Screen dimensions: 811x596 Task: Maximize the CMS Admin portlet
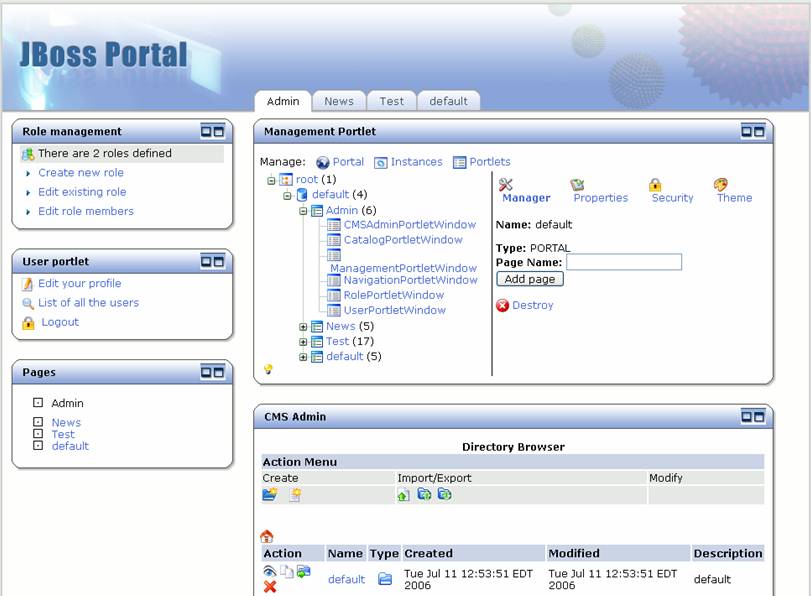pos(759,416)
